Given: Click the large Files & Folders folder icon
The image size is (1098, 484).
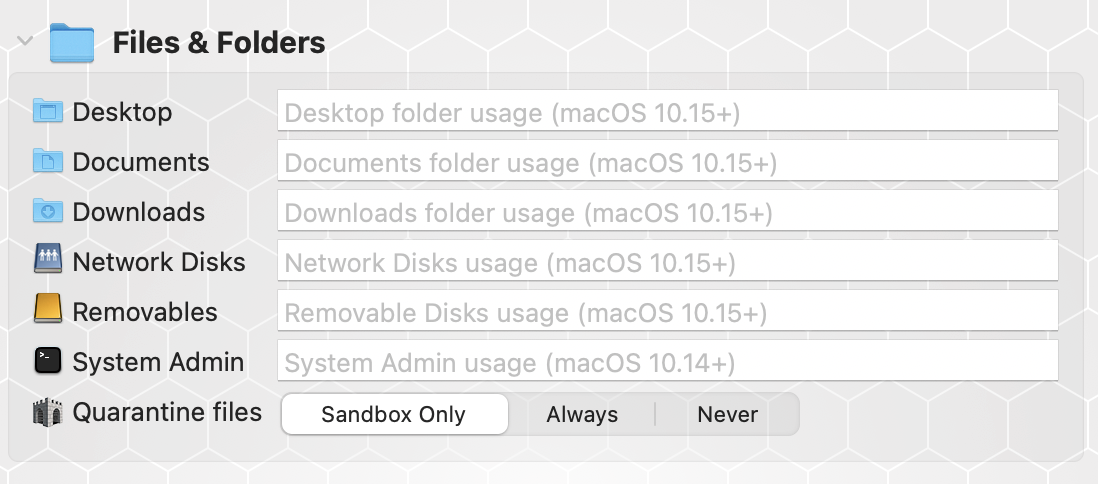Looking at the screenshot, I should pos(71,43).
